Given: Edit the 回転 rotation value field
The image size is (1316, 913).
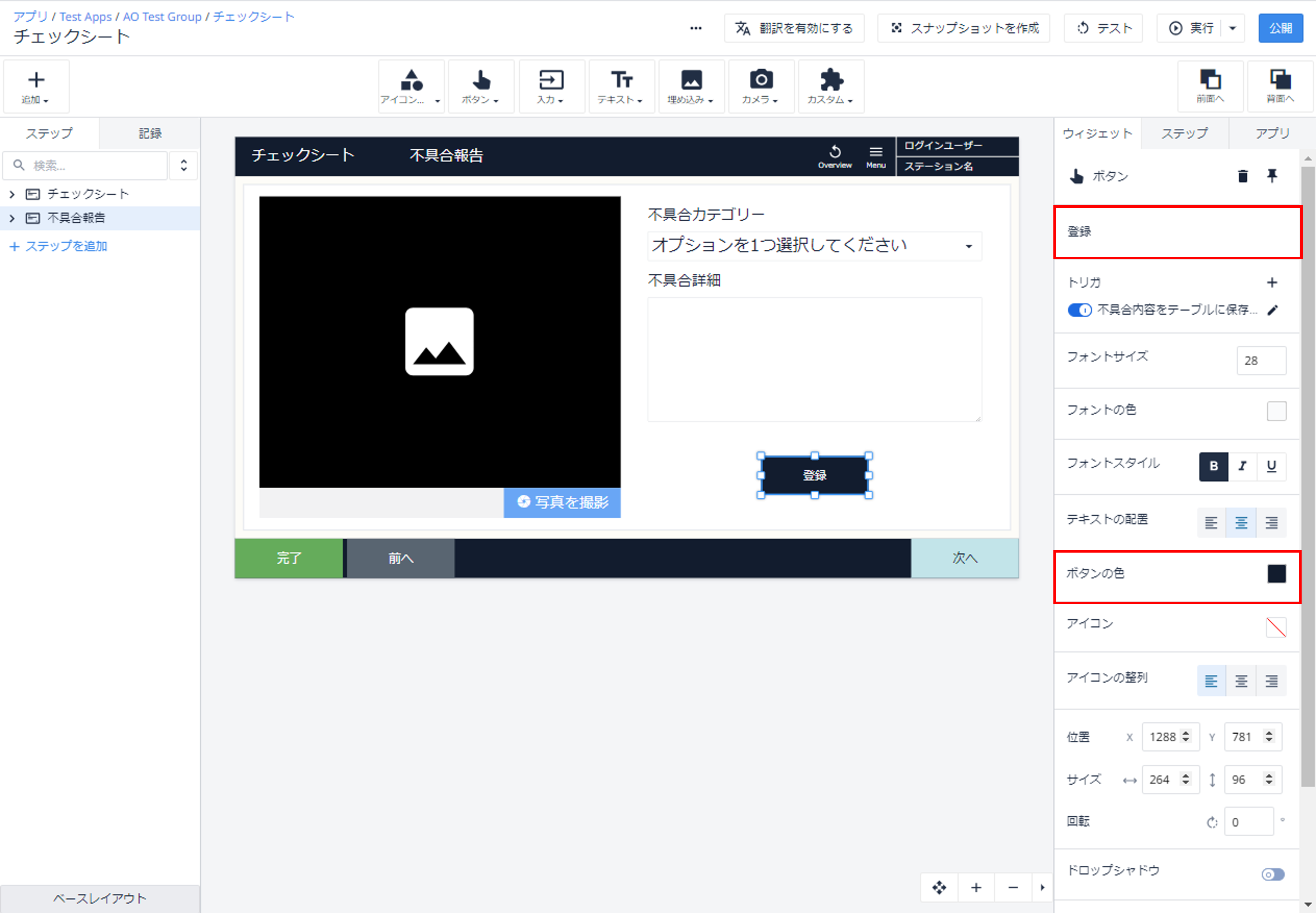Looking at the screenshot, I should [x=1249, y=822].
